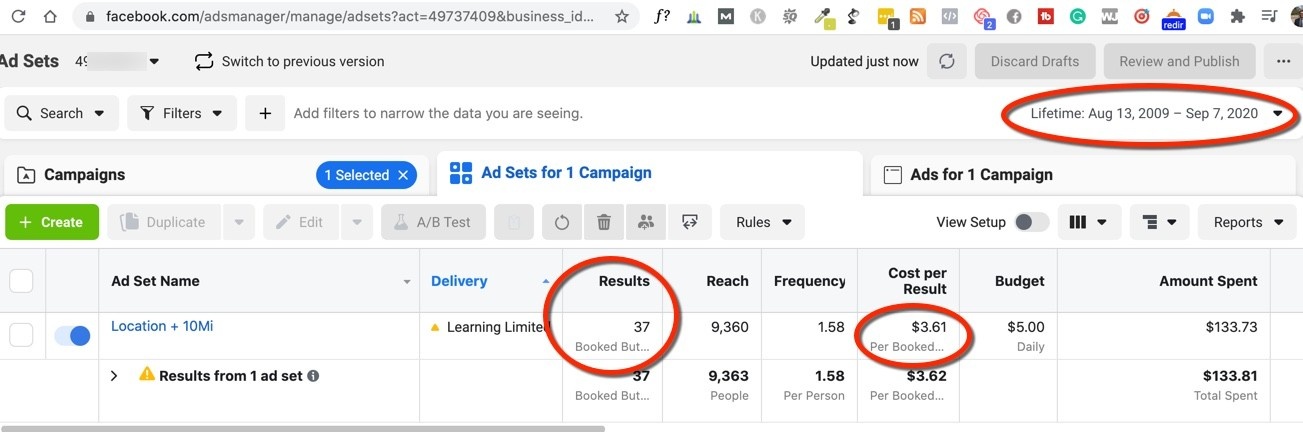Toggle Location + 10Mi ad set off
This screenshot has height=432, width=1303.
[72, 336]
